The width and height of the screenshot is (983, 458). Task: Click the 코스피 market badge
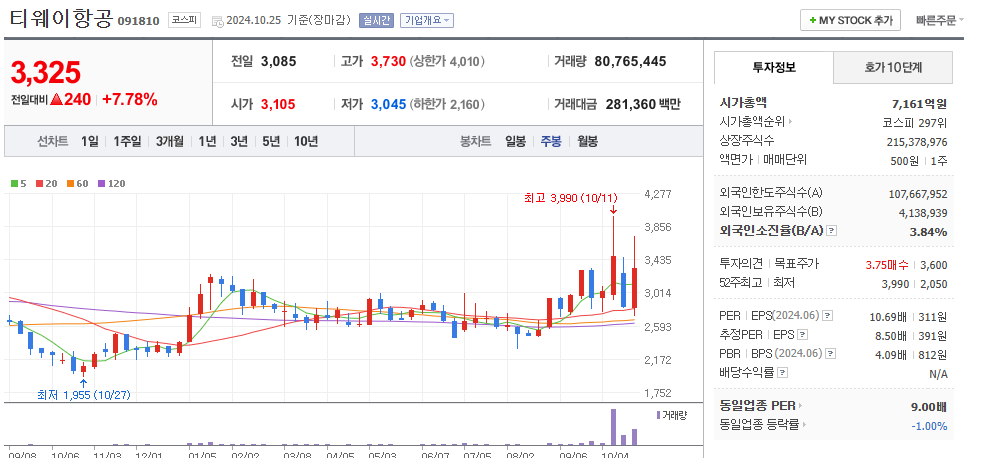click(184, 21)
